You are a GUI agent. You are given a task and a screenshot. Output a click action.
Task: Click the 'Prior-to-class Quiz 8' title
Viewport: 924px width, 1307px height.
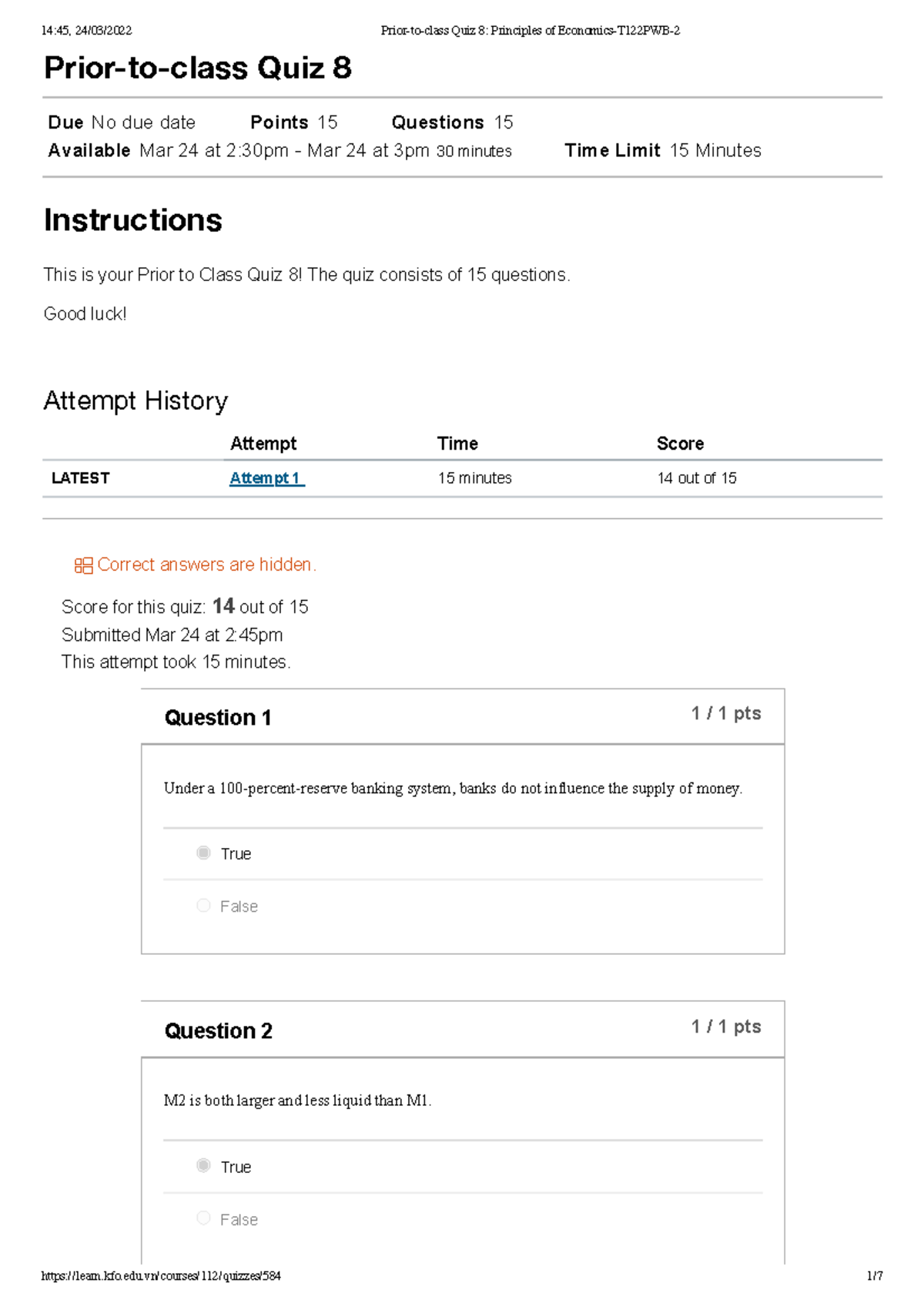pos(198,68)
